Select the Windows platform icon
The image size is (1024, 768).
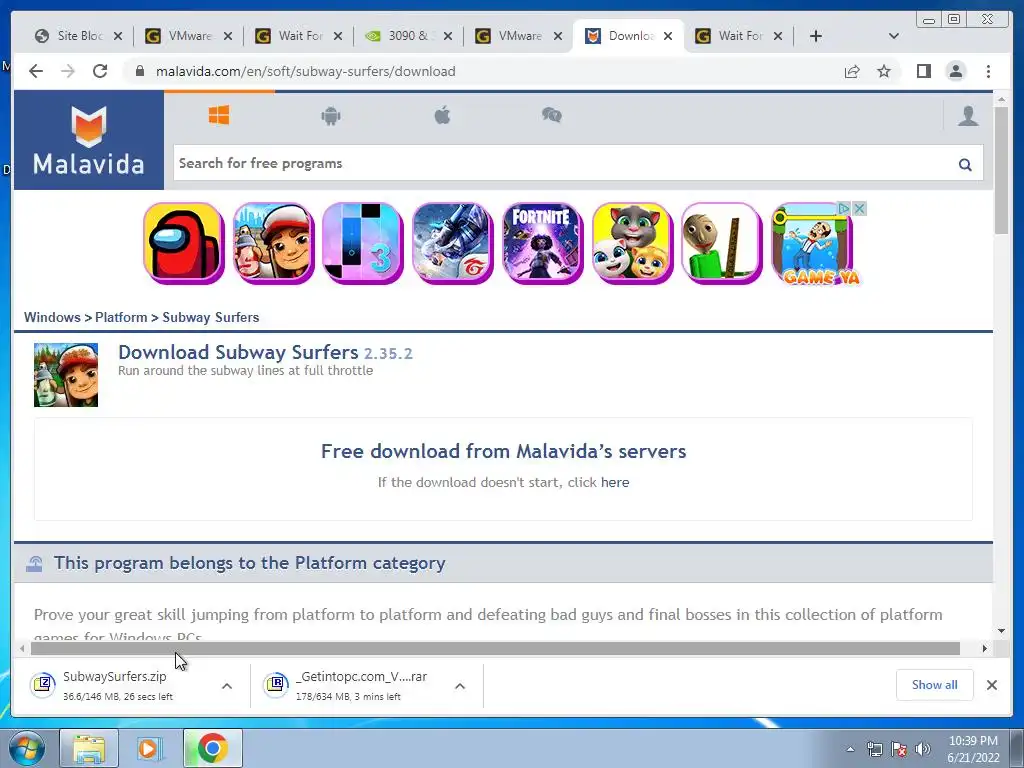pos(219,116)
